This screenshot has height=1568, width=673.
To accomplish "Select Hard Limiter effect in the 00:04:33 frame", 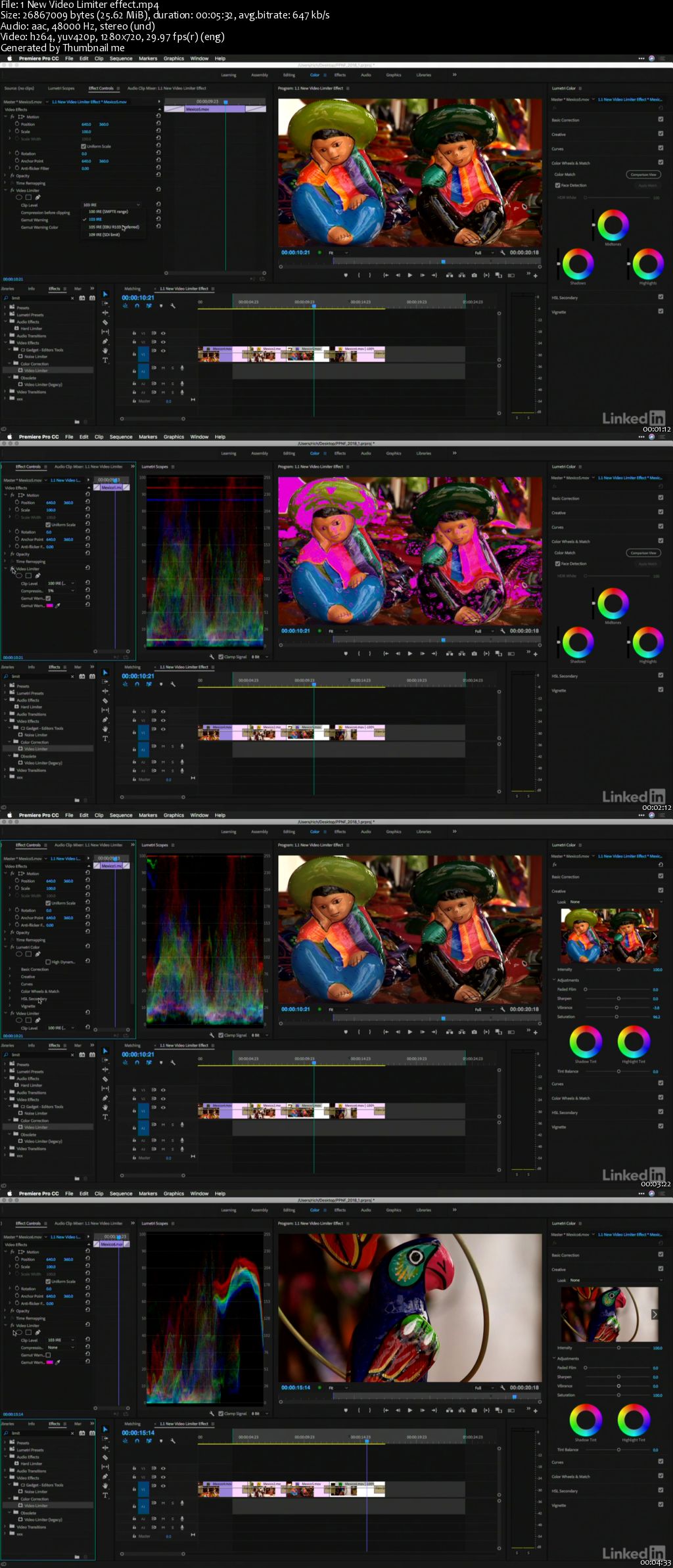I will 31,1464.
